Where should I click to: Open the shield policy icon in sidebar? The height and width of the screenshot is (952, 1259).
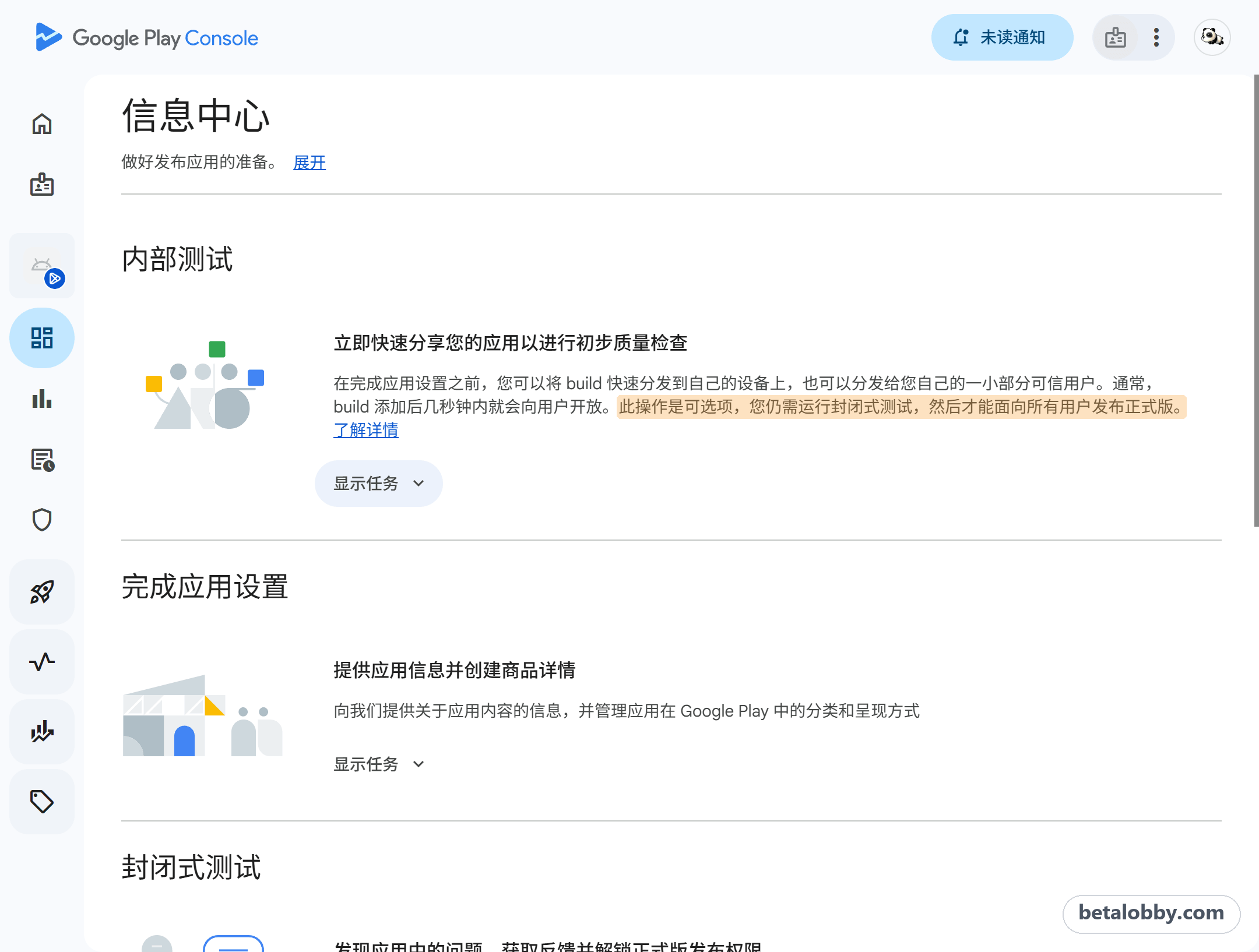42,520
